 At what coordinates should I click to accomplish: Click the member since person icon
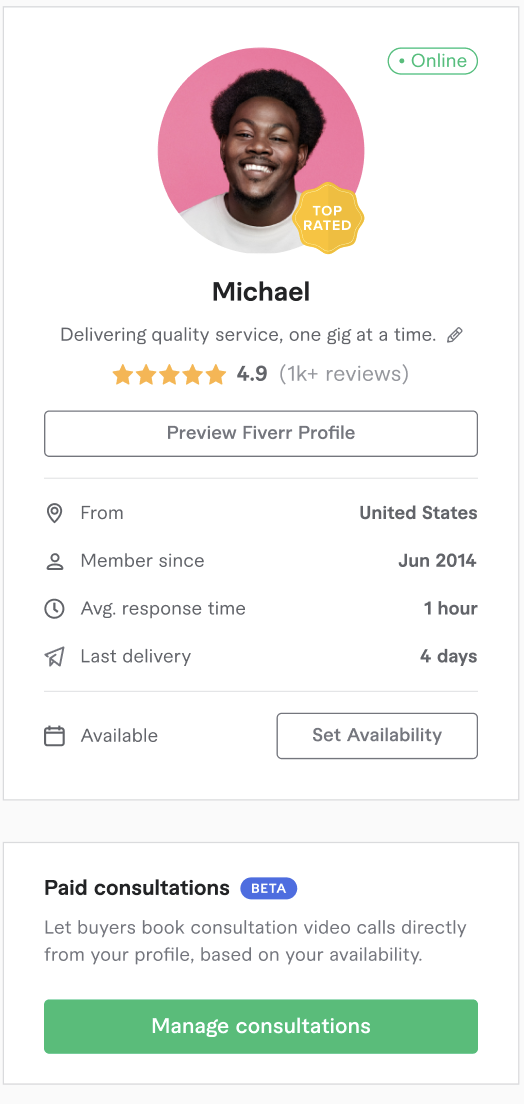pos(54,561)
